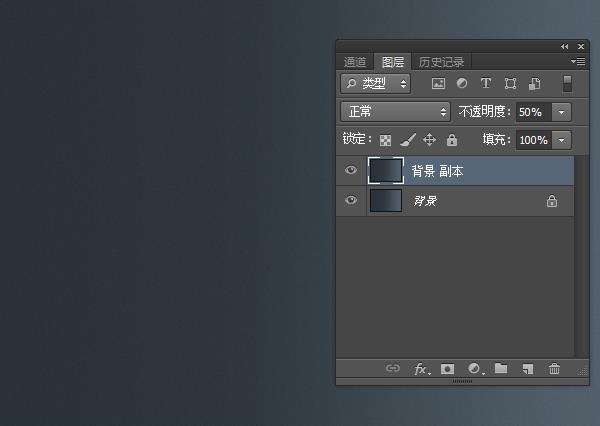
Task: Toggle the layer filter on/off switch
Action: pyautogui.click(x=567, y=84)
